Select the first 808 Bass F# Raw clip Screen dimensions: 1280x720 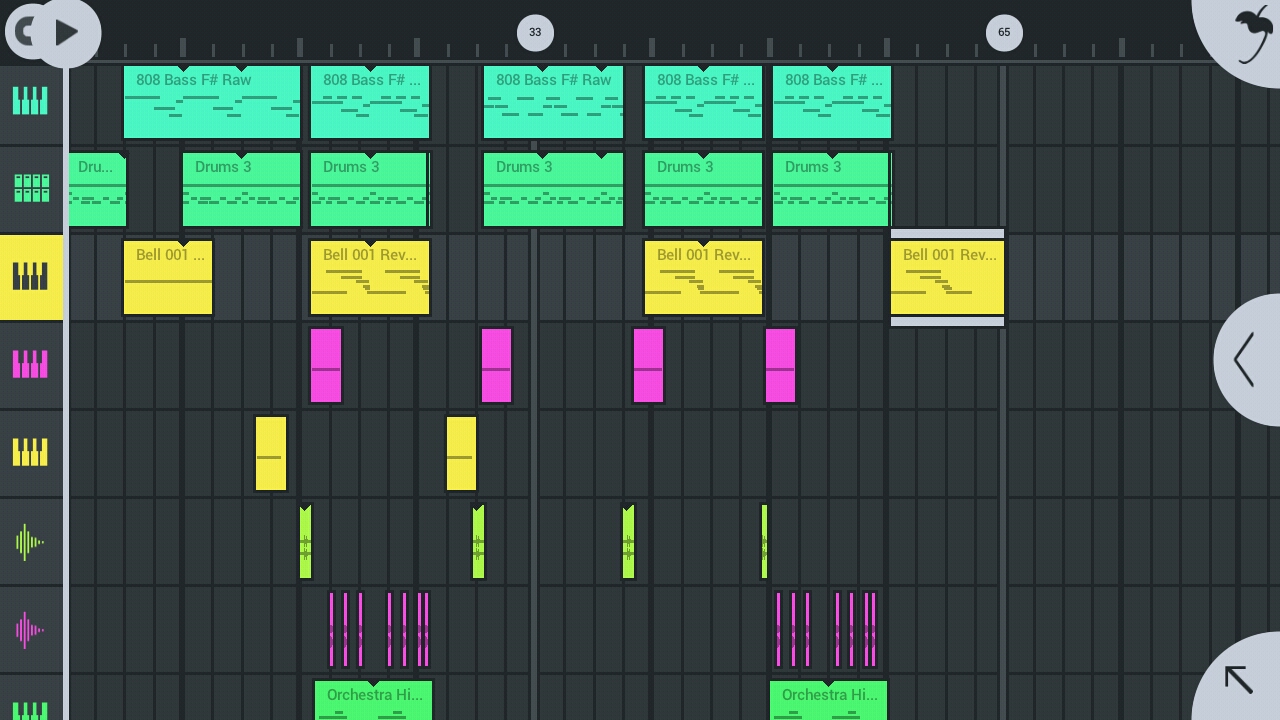click(211, 102)
